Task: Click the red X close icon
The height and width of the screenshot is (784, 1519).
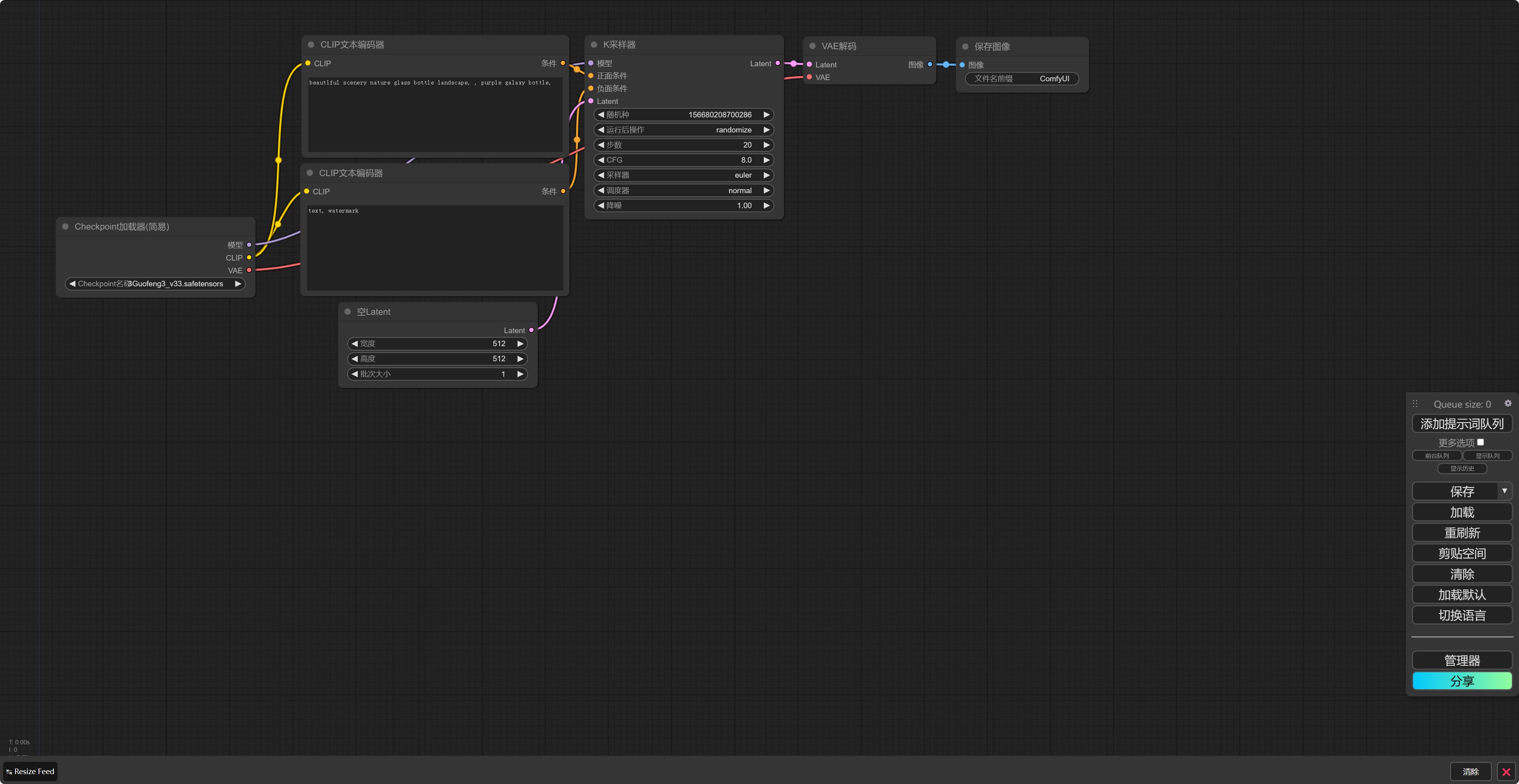Action: click(x=1506, y=772)
